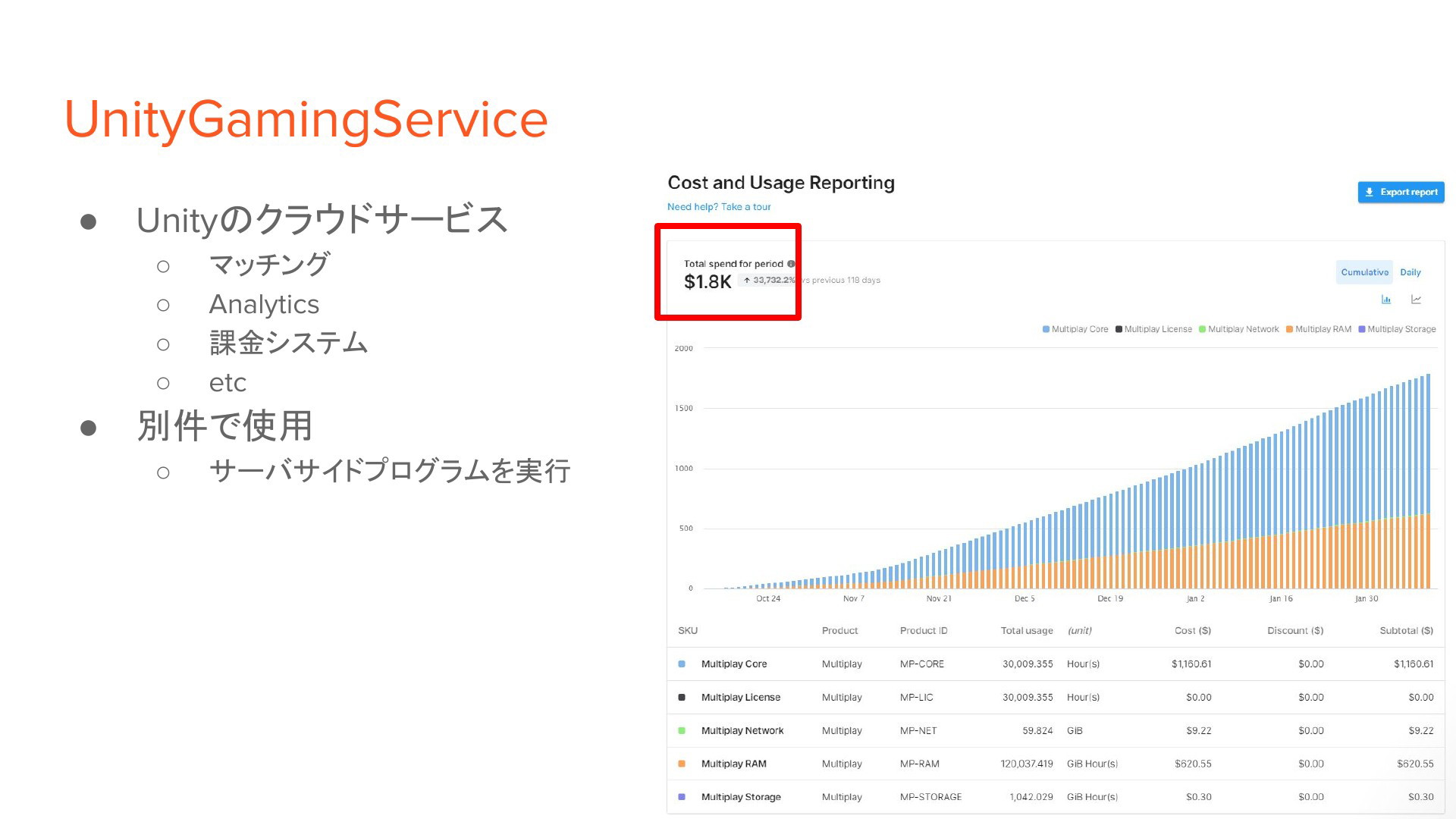The image size is (1456, 819).
Task: Click the purple swatch in Multiplay Storage row
Action: coord(682,797)
